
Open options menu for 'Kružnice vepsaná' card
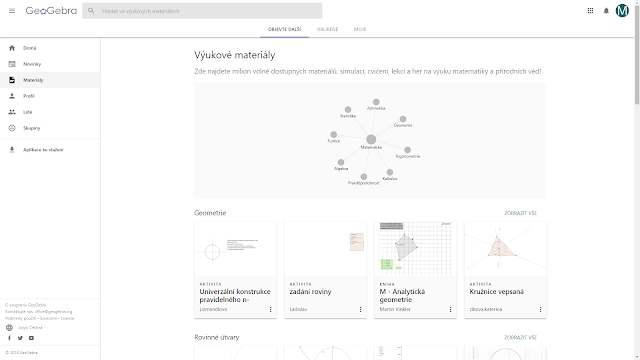(x=540, y=309)
